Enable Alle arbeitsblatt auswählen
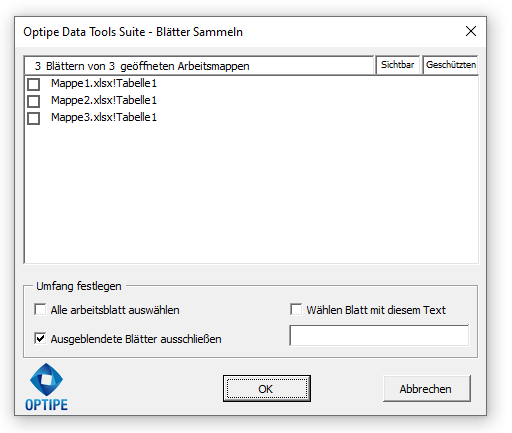Screen dimensions: 512x433 pyautogui.click(x=40, y=309)
